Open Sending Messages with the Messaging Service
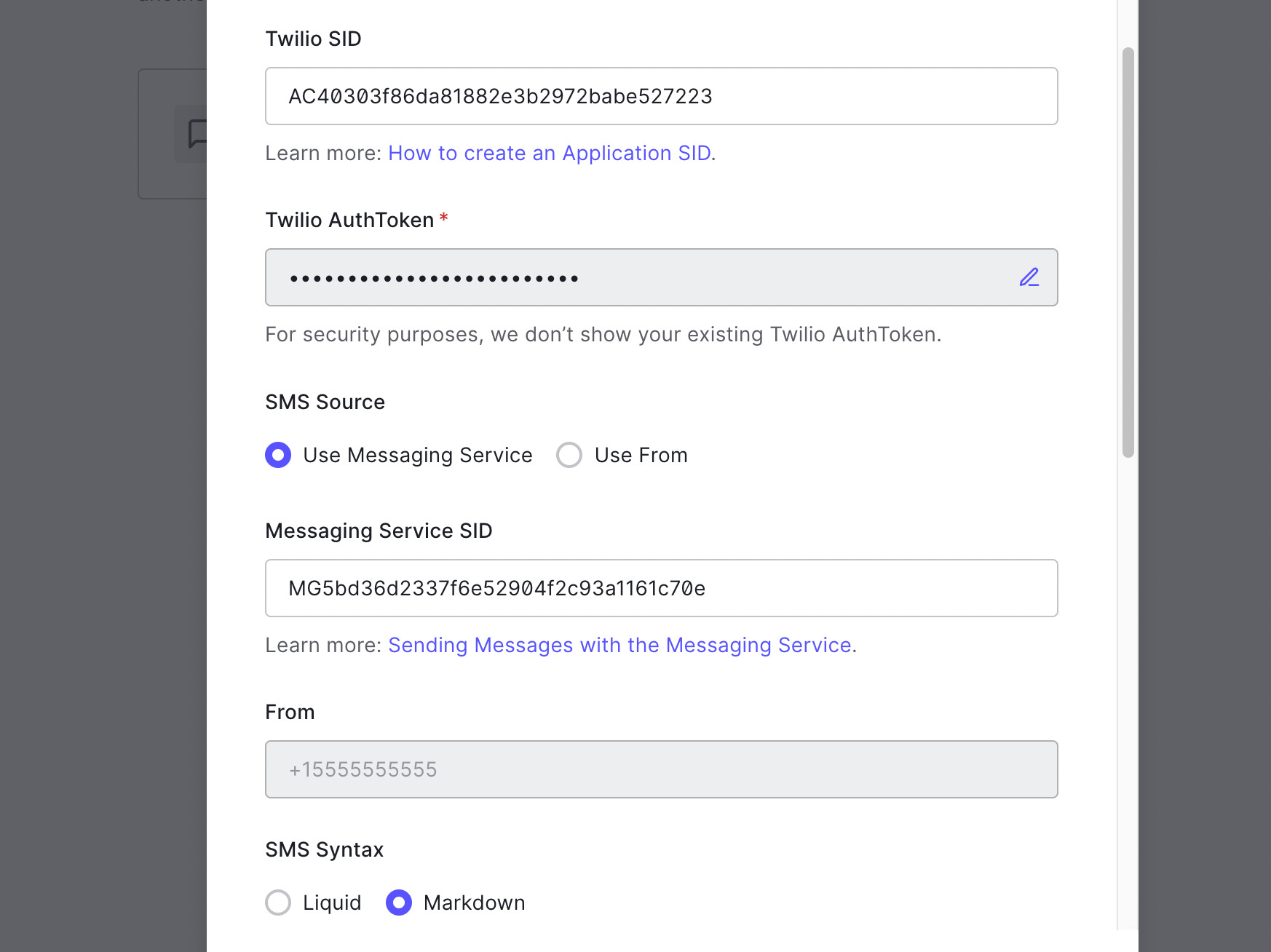 (x=622, y=645)
